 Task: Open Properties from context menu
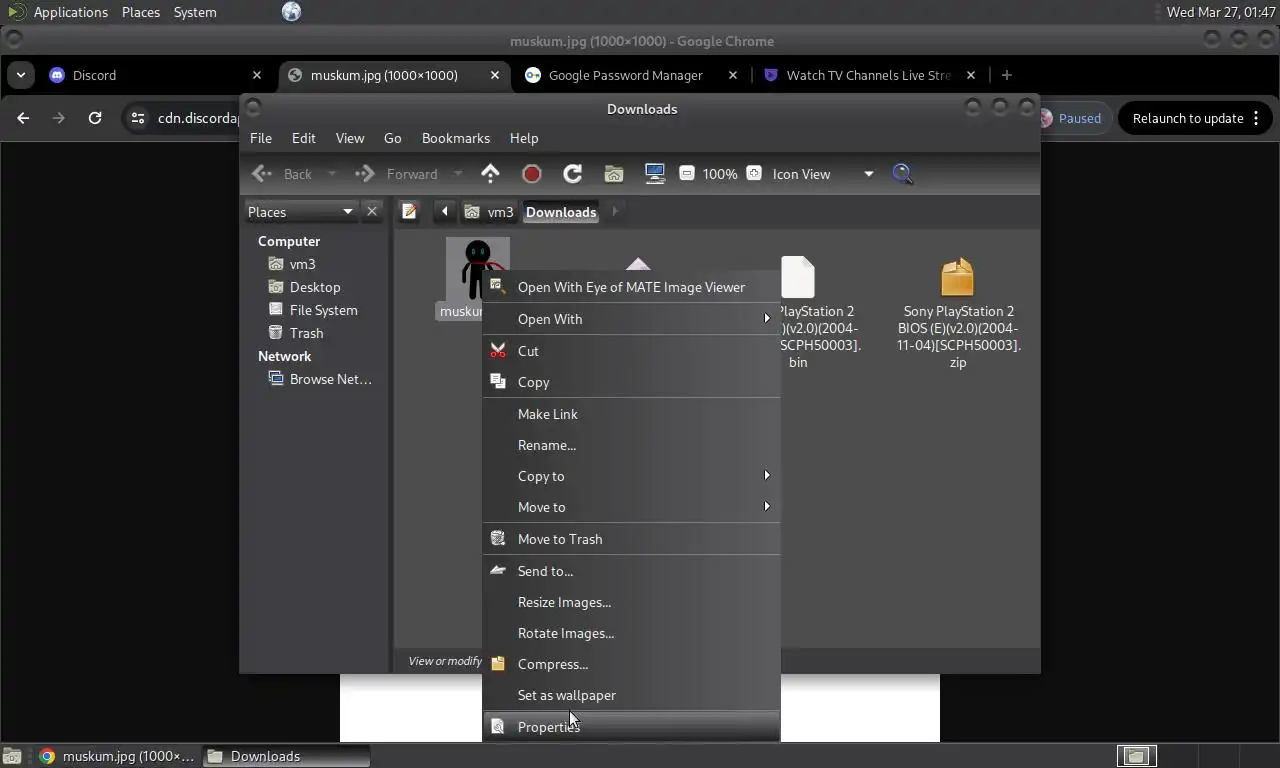[631, 727]
